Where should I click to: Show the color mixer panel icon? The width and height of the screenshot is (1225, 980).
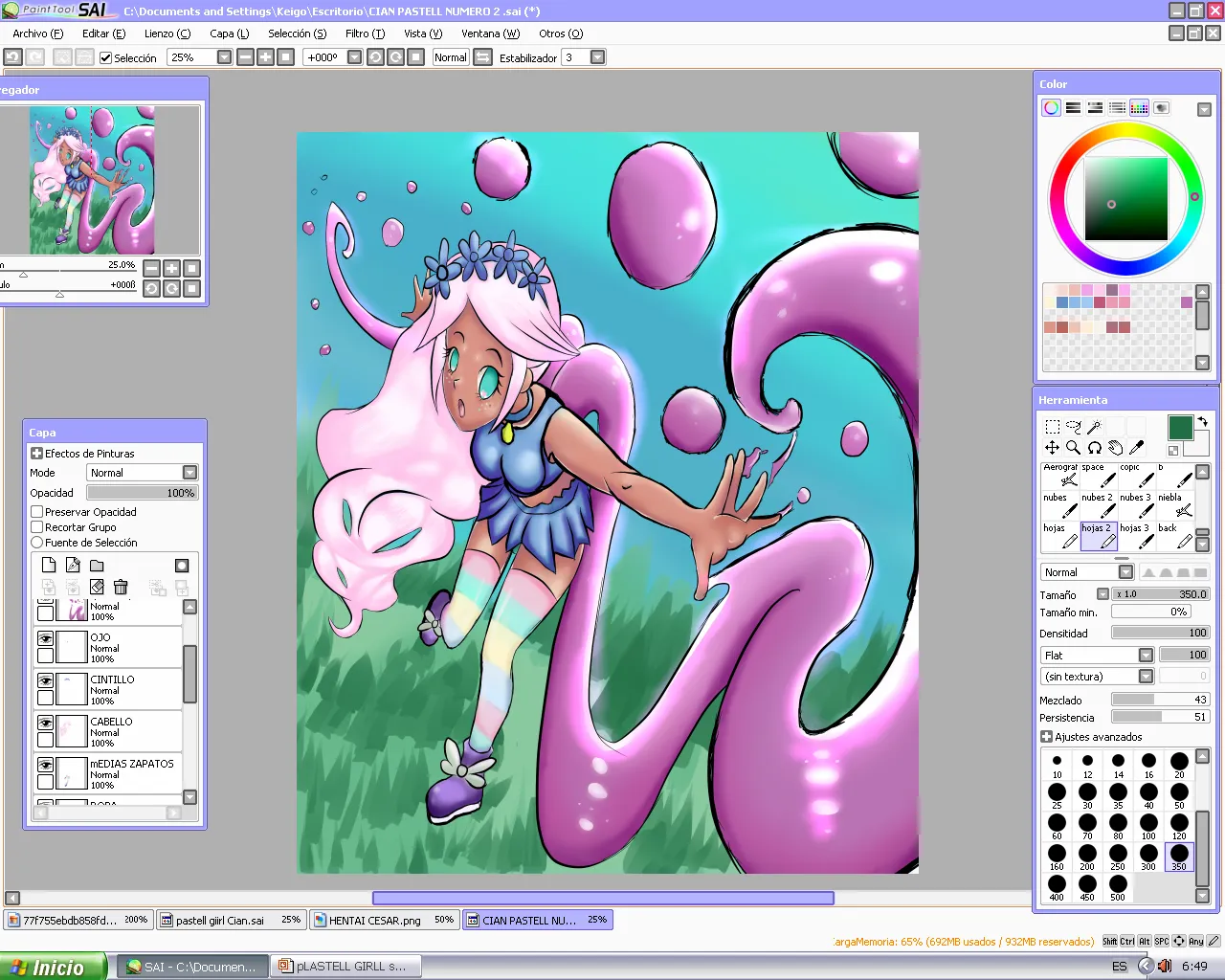[1118, 108]
